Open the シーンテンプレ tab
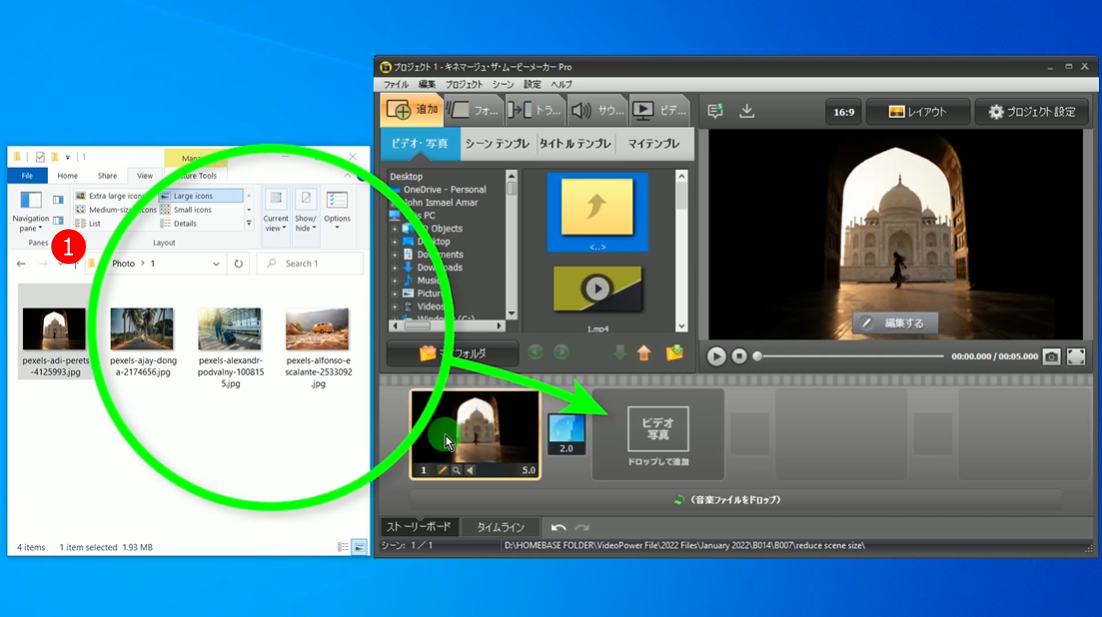 pyautogui.click(x=497, y=144)
